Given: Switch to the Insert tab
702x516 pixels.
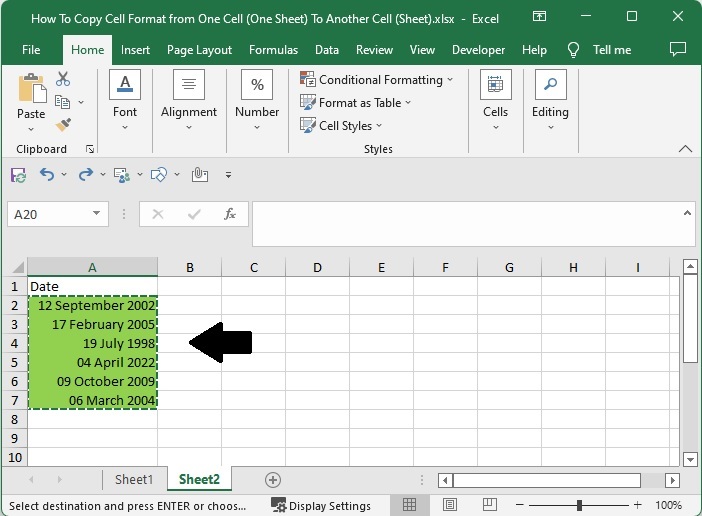Looking at the screenshot, I should tap(135, 50).
